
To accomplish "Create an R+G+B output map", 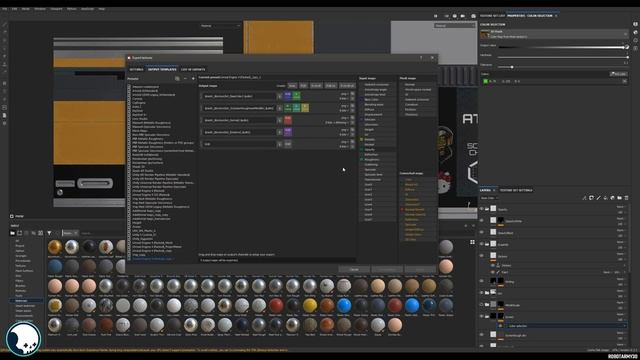I will [316, 86].
